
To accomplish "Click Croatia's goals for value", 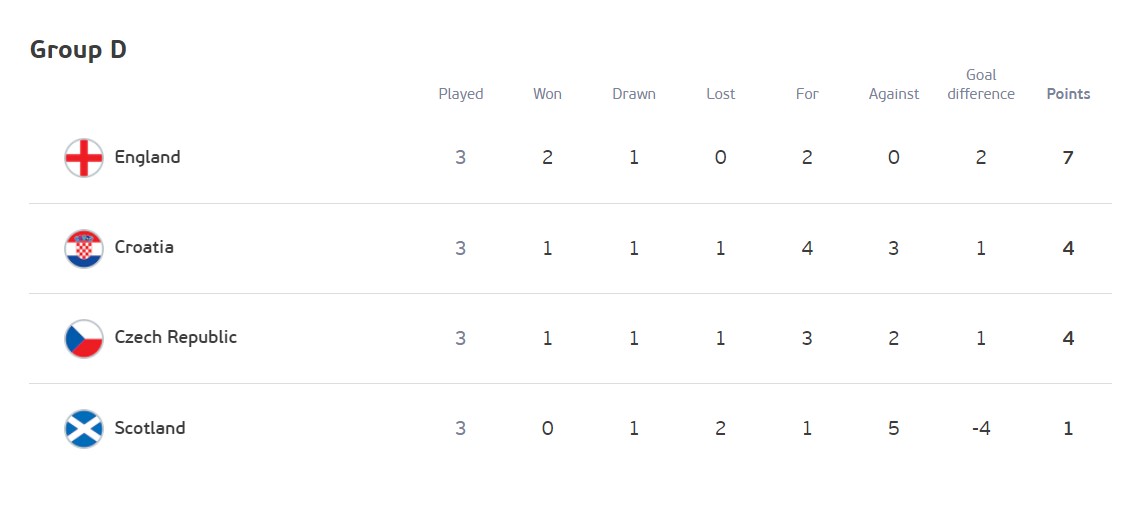I will tap(807, 247).
